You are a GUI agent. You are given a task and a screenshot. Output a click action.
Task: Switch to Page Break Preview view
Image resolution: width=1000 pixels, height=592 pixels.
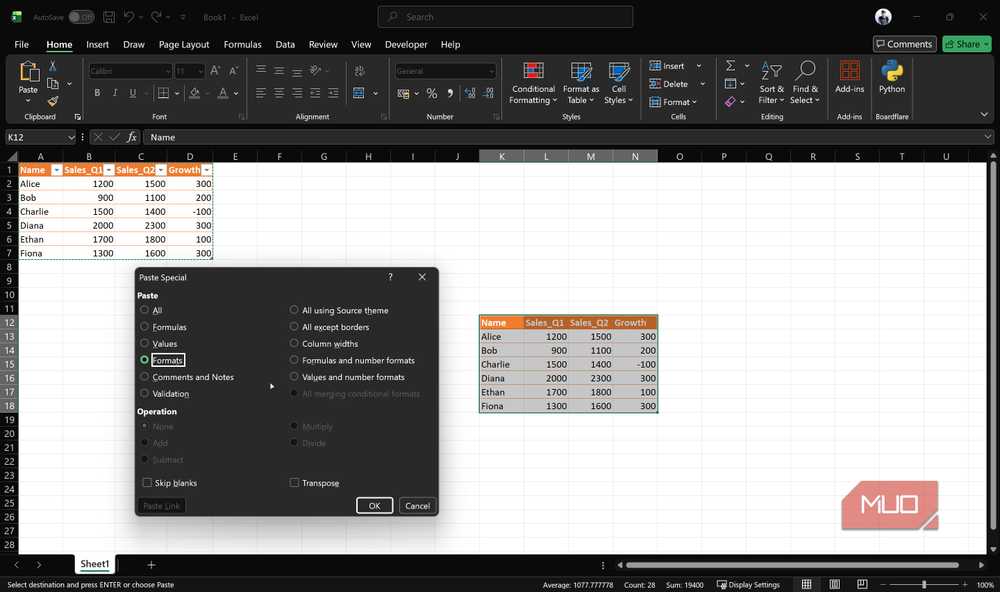pyautogui.click(x=862, y=584)
